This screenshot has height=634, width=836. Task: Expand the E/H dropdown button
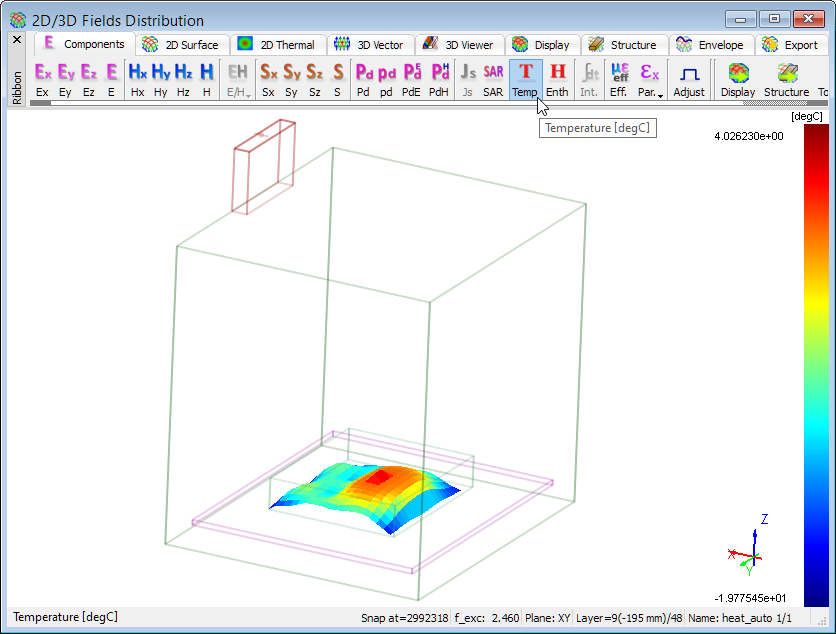point(238,79)
